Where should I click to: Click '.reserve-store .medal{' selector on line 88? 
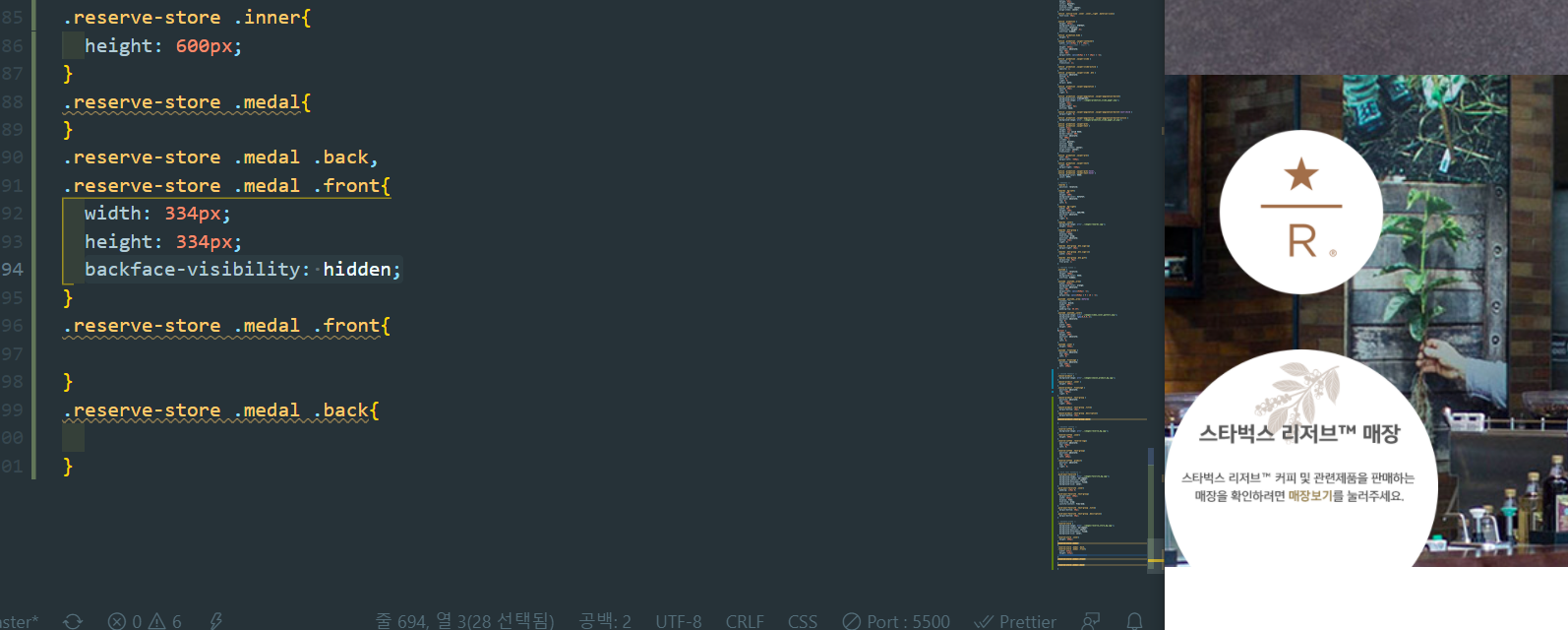tap(187, 102)
